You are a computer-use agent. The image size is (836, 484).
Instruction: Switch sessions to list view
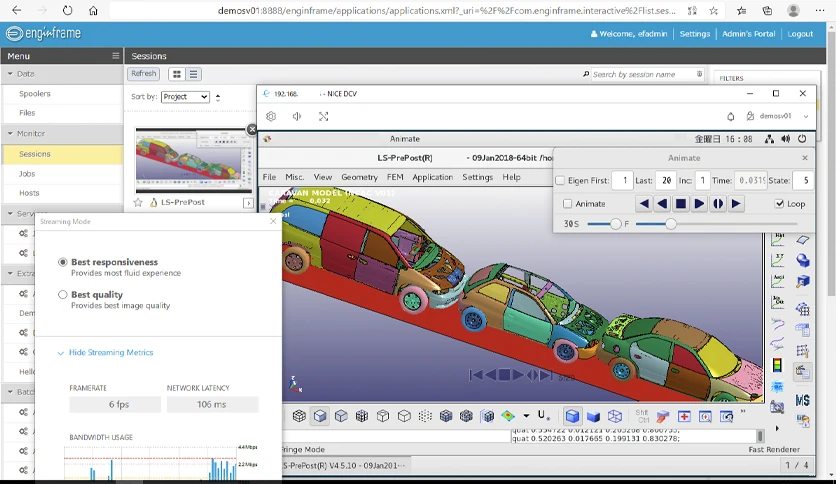point(194,74)
